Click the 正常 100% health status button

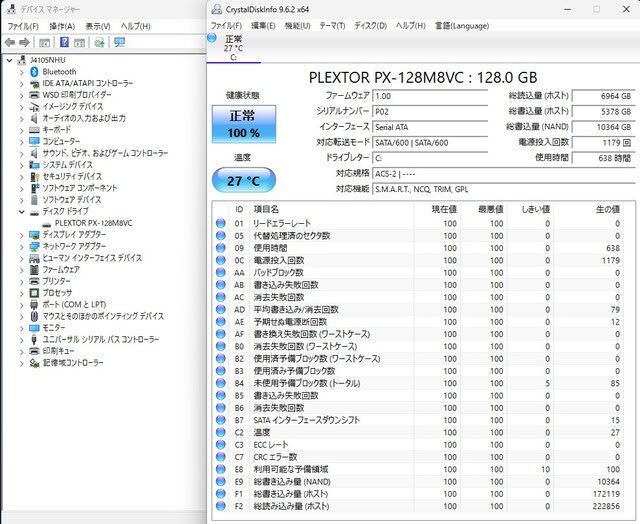[x=244, y=124]
